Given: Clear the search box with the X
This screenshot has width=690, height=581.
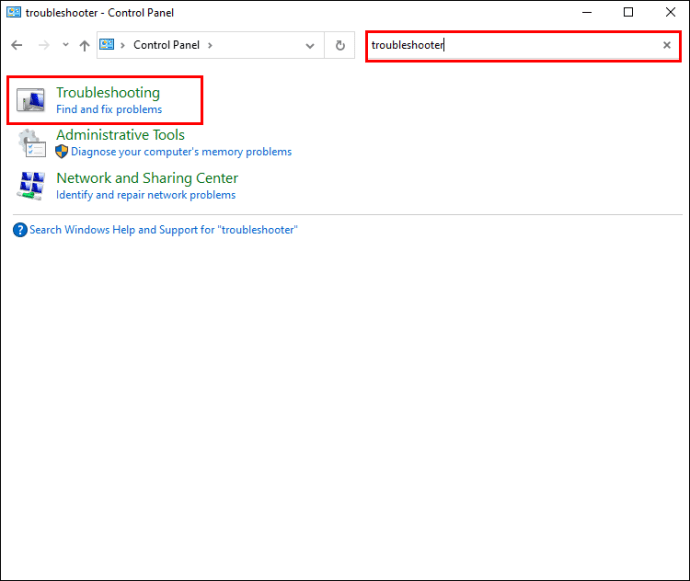Looking at the screenshot, I should [x=667, y=45].
